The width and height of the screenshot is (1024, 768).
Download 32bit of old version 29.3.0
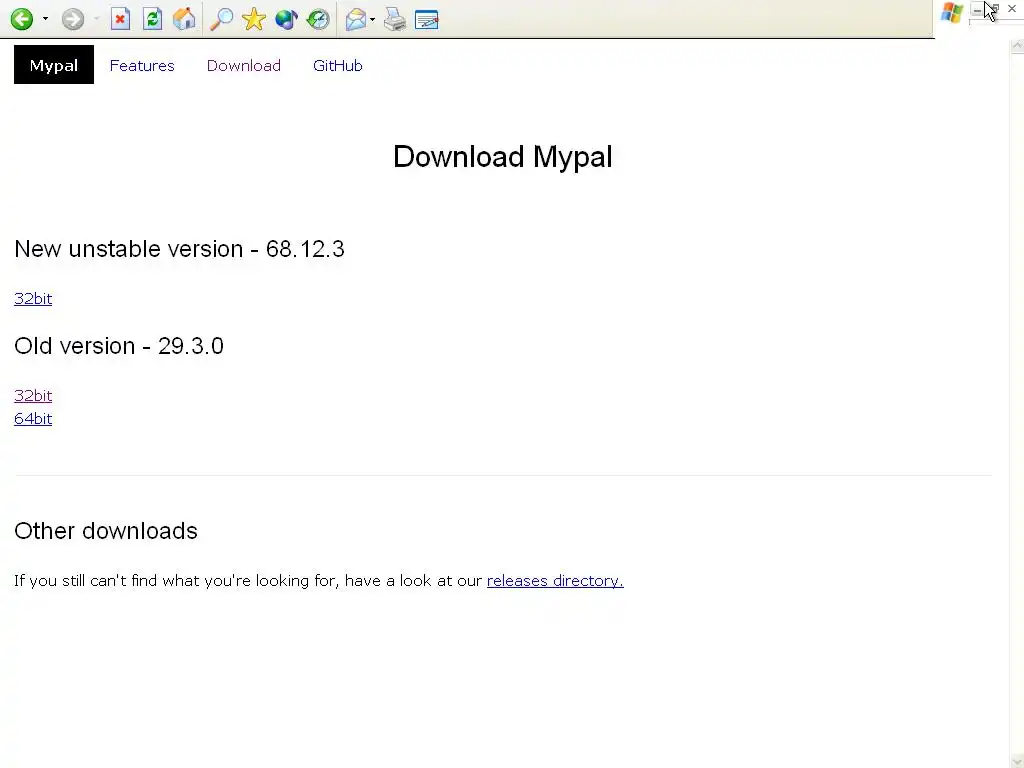33,395
